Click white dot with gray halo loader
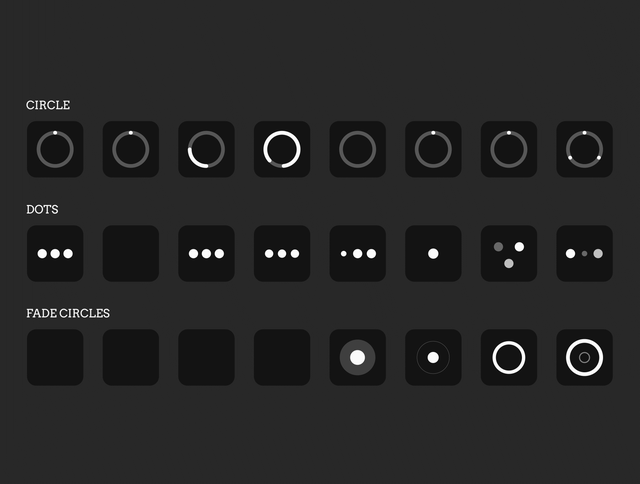 coord(358,357)
